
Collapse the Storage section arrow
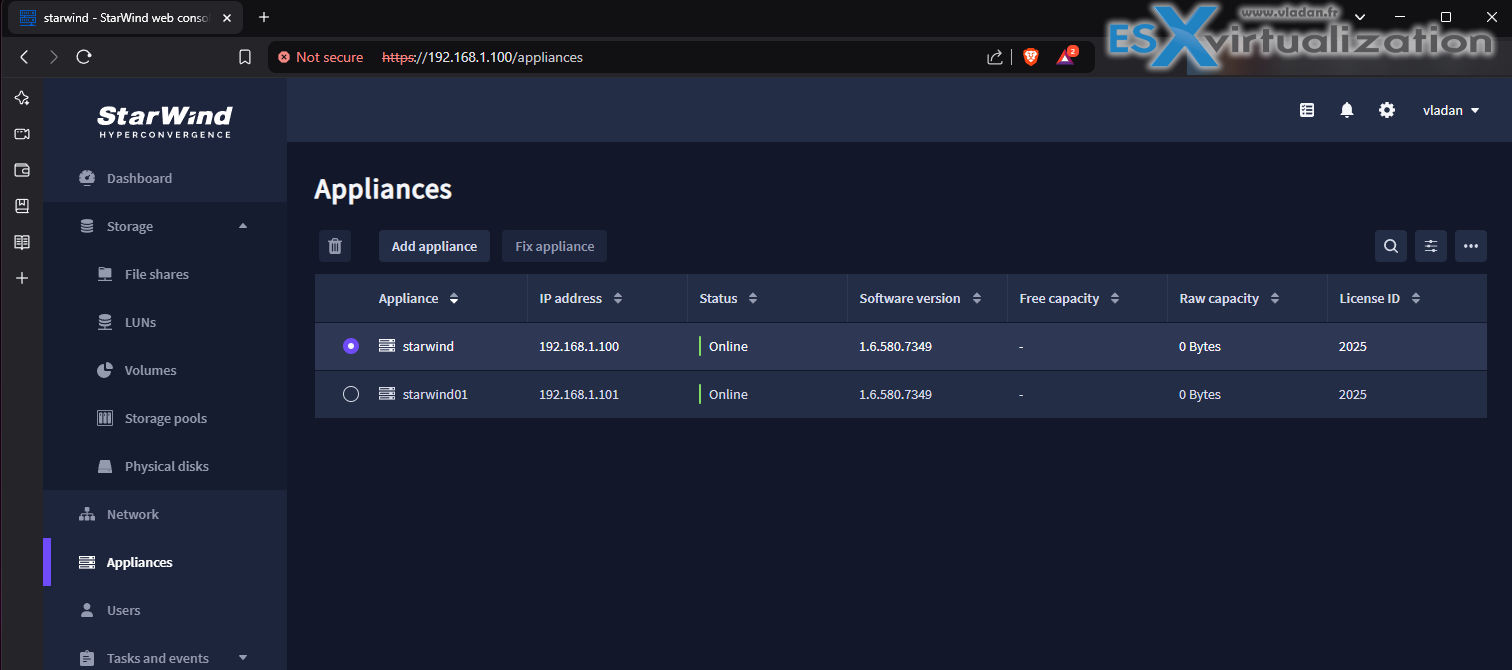[243, 226]
